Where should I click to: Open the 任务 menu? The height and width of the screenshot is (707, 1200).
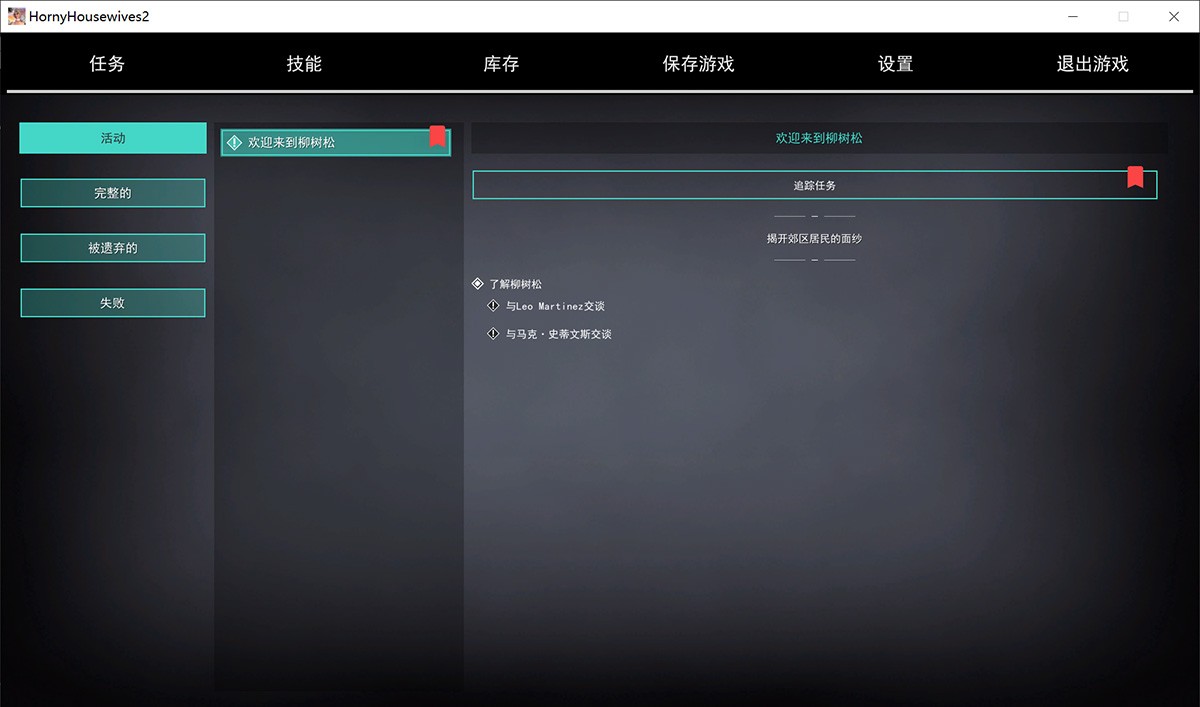[x=107, y=64]
